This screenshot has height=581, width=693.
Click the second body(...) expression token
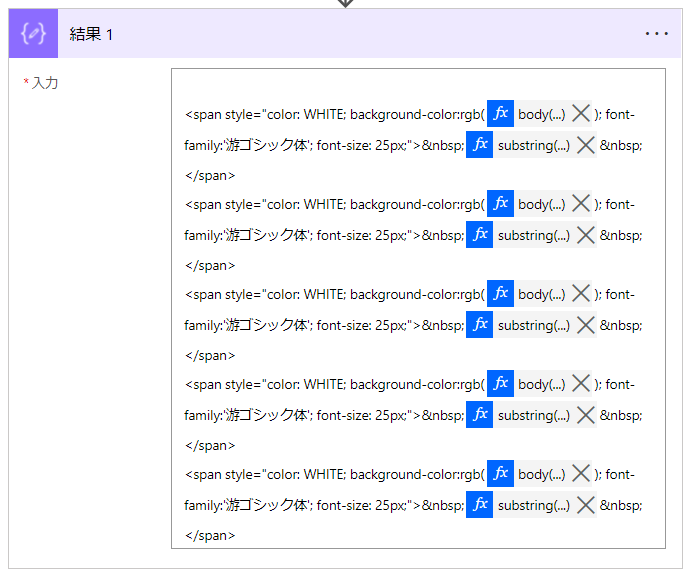[541, 205]
